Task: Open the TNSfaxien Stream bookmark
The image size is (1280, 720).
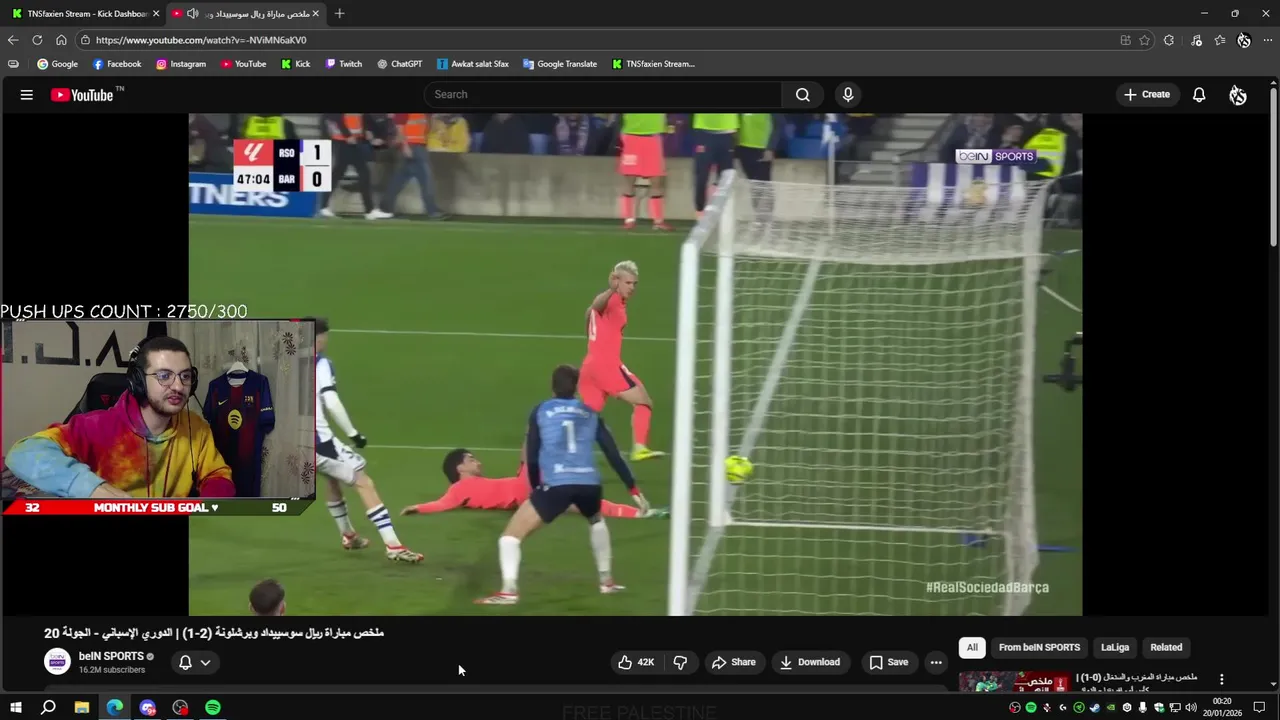Action: 653,64
